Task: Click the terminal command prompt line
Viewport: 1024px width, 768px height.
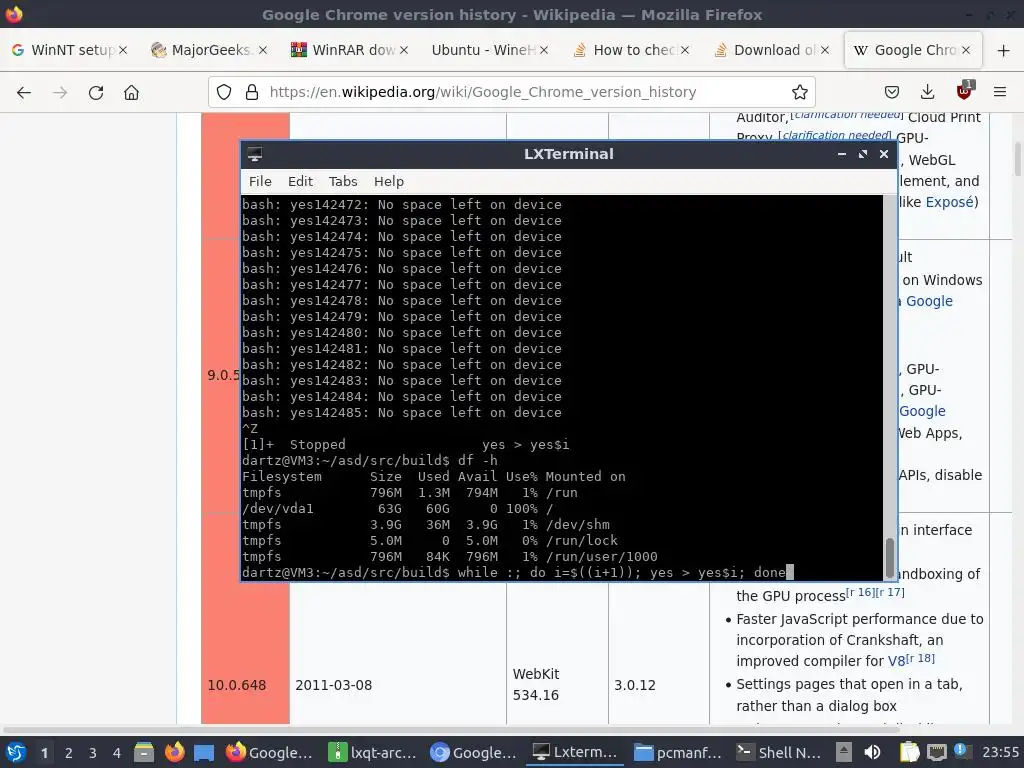Action: [x=517, y=573]
